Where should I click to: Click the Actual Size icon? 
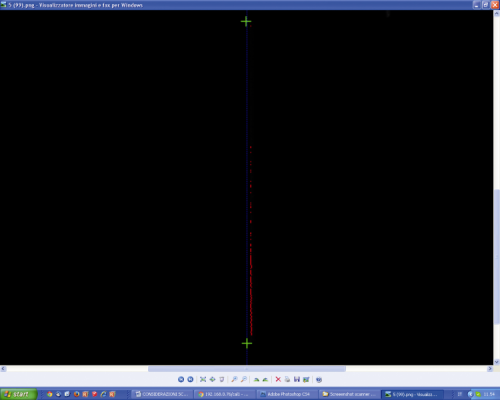click(212, 379)
